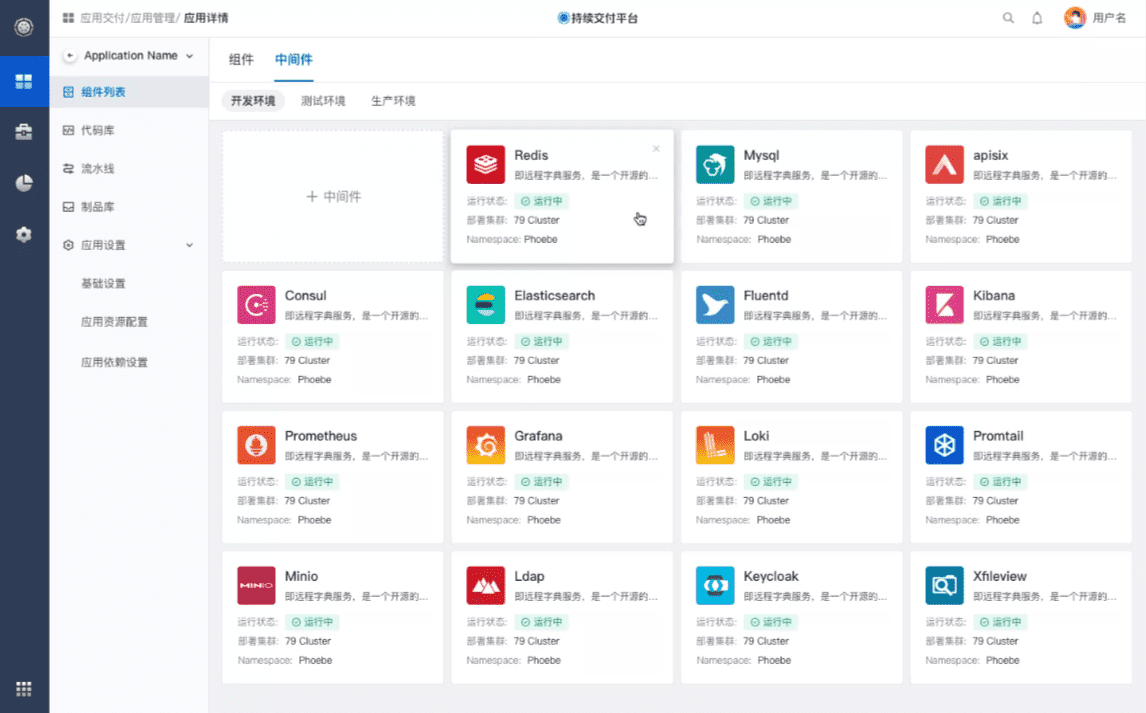Click the Redis middleware icon
The height and width of the screenshot is (713, 1146).
click(x=485, y=164)
